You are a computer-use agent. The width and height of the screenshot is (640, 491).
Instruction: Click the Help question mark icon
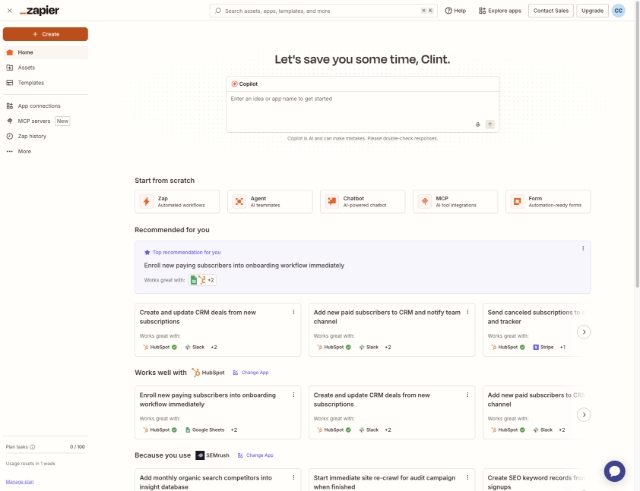(x=448, y=11)
